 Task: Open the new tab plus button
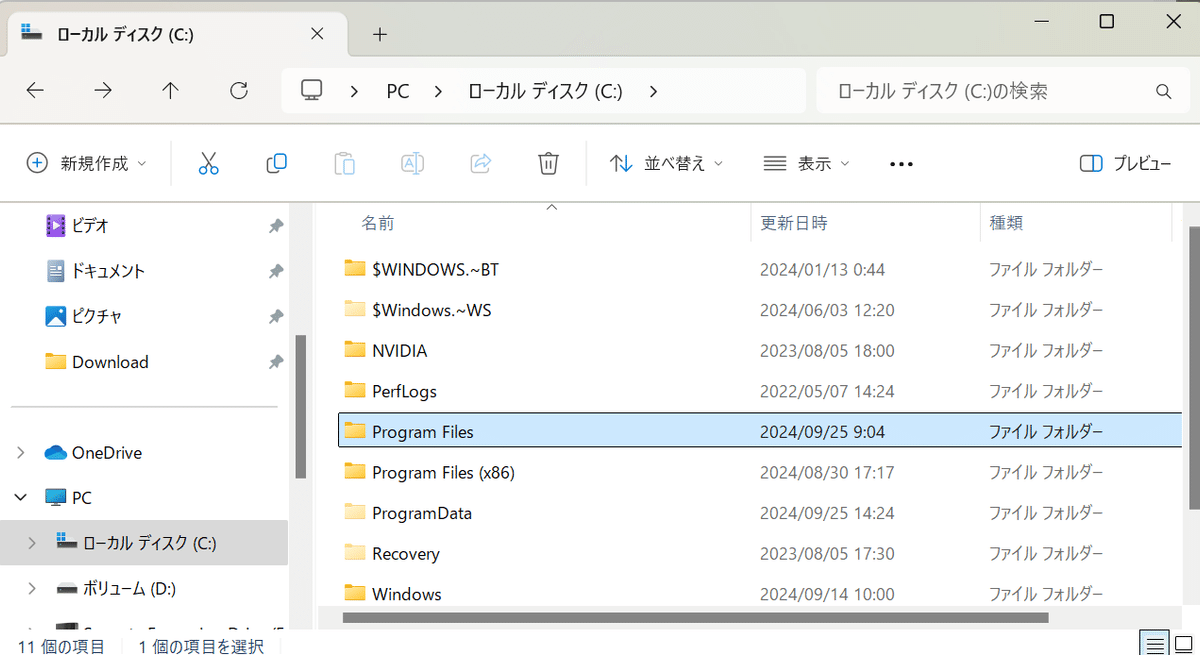380,34
